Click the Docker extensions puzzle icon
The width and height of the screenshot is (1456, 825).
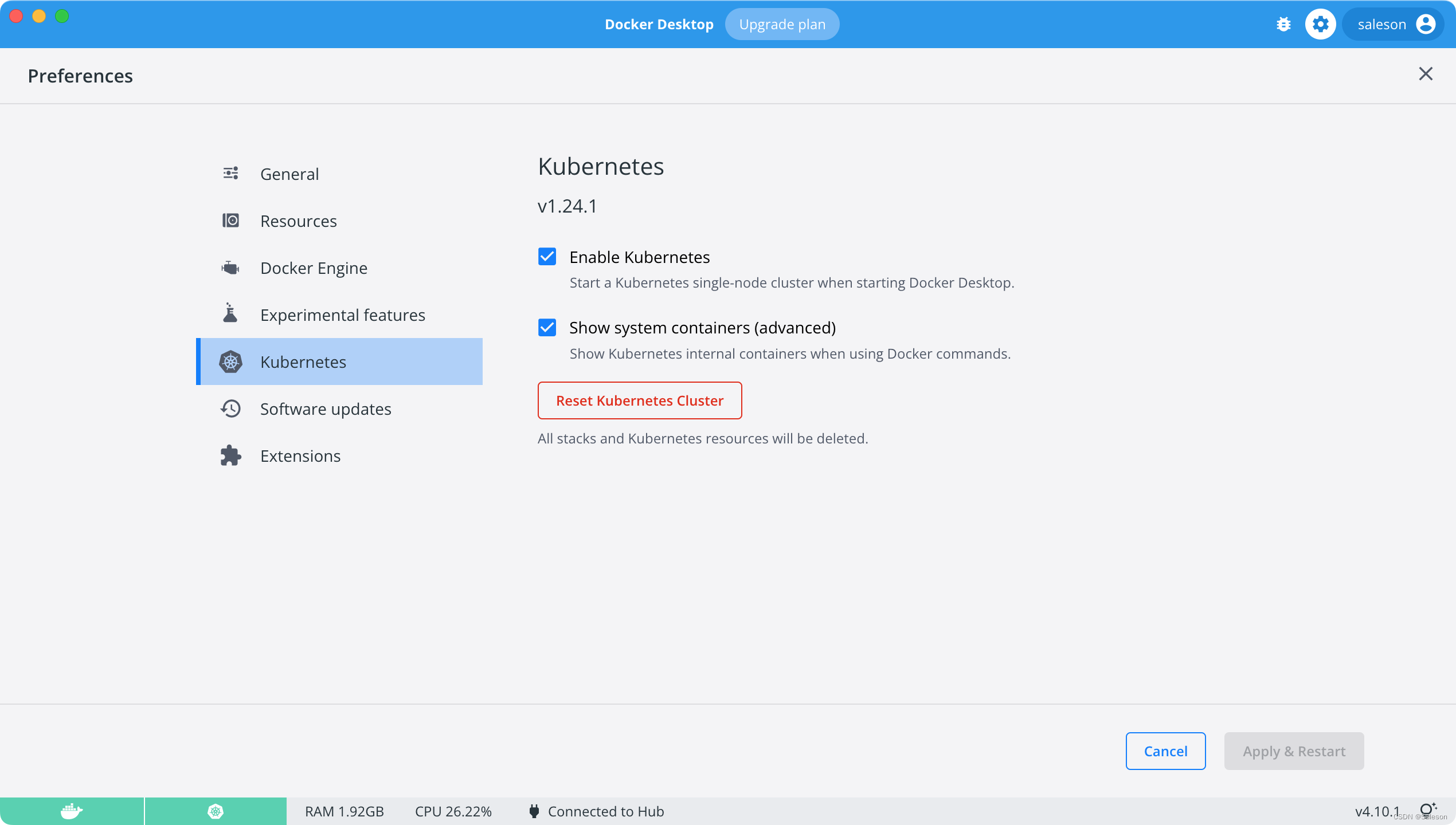230,455
